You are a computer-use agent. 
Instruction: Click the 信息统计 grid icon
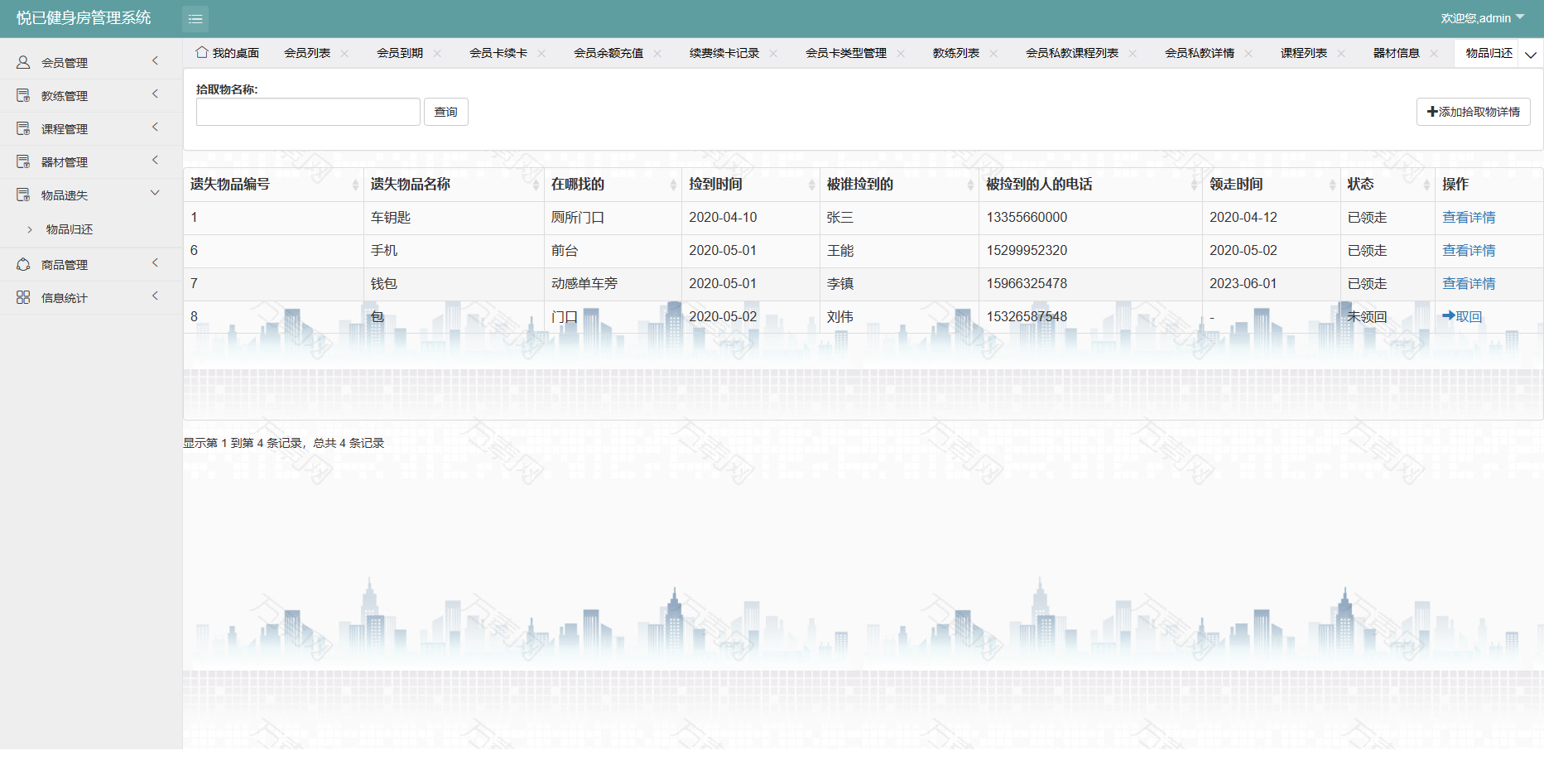pos(23,297)
